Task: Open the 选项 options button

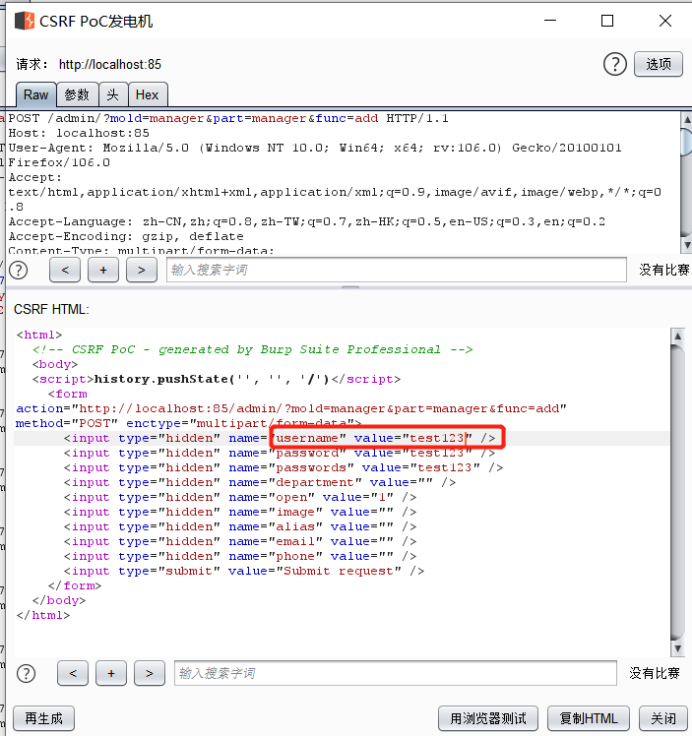Action: 658,64
